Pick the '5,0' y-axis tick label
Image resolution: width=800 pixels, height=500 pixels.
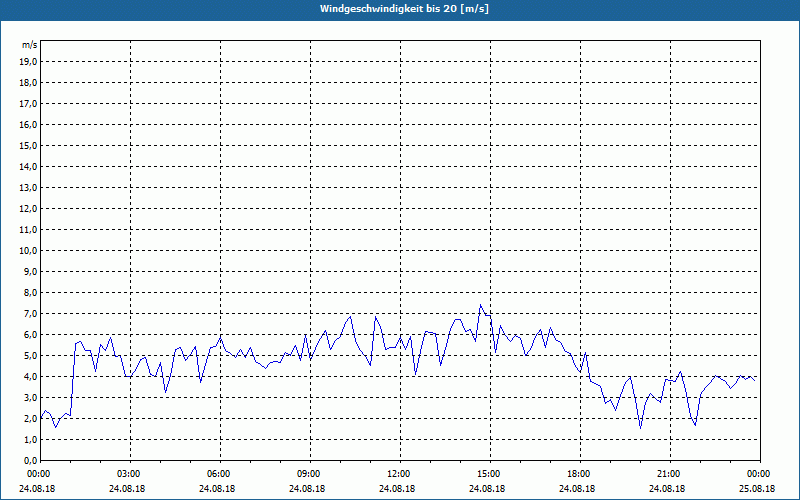point(30,356)
